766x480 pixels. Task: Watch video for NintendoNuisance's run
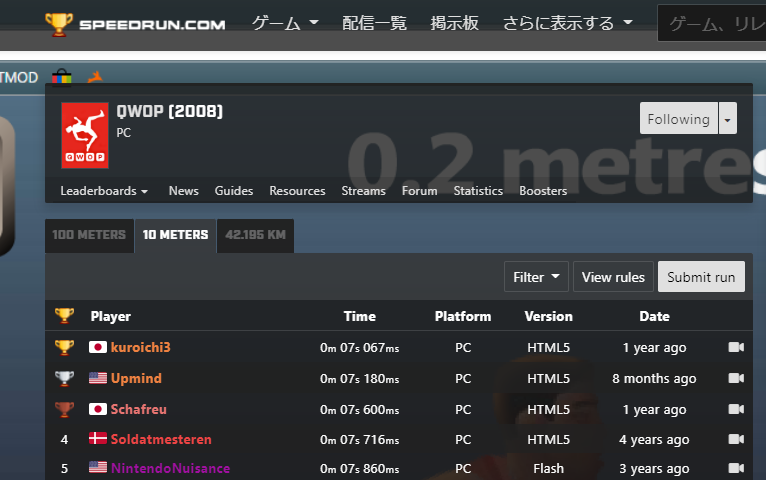736,468
